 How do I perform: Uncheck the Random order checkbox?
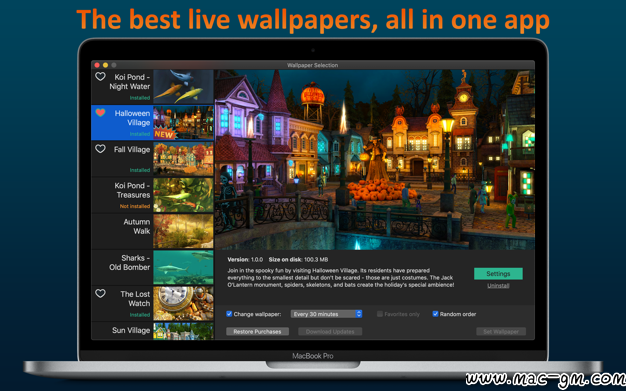click(435, 314)
